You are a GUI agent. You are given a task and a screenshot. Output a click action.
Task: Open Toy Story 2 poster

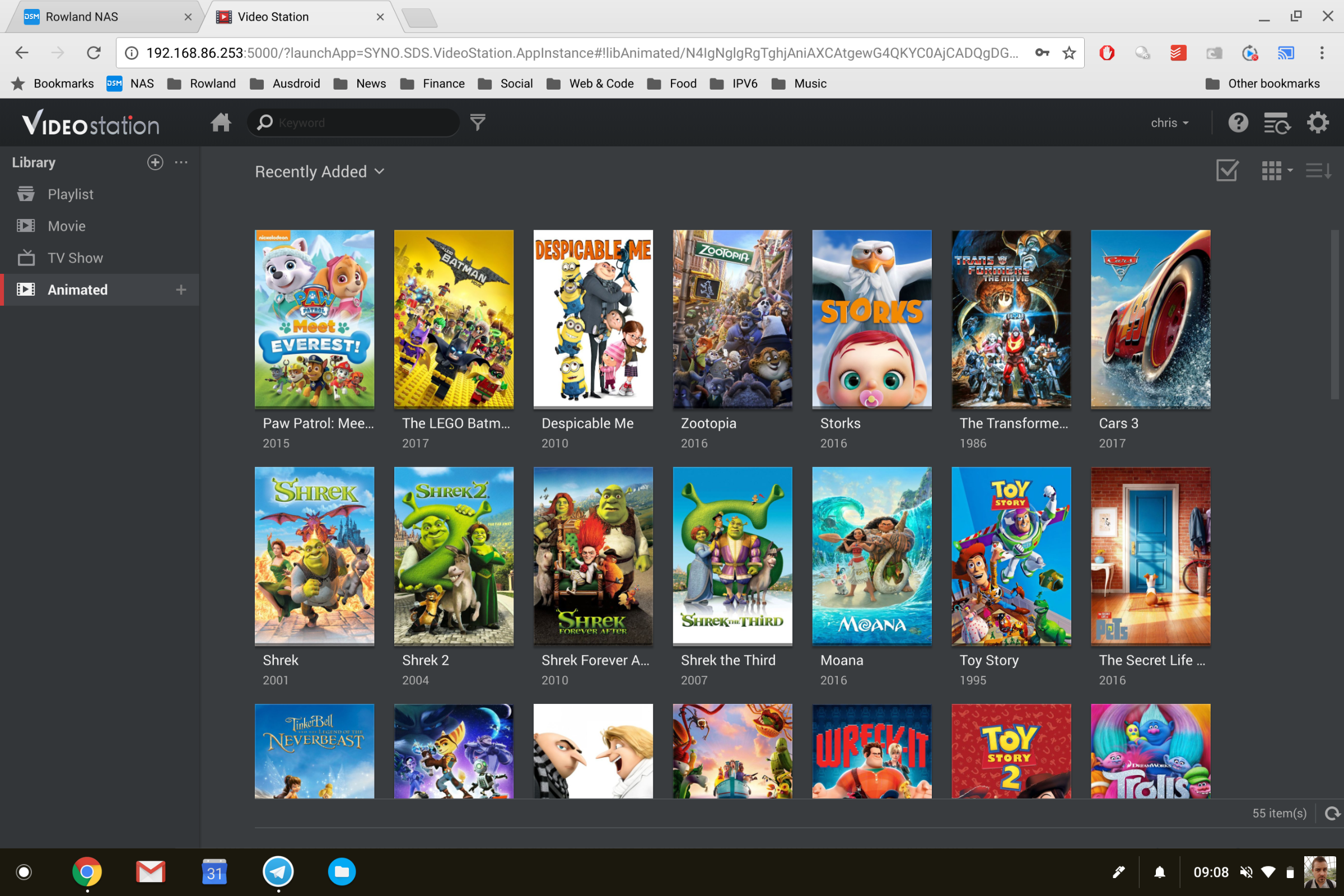pyautogui.click(x=1011, y=751)
